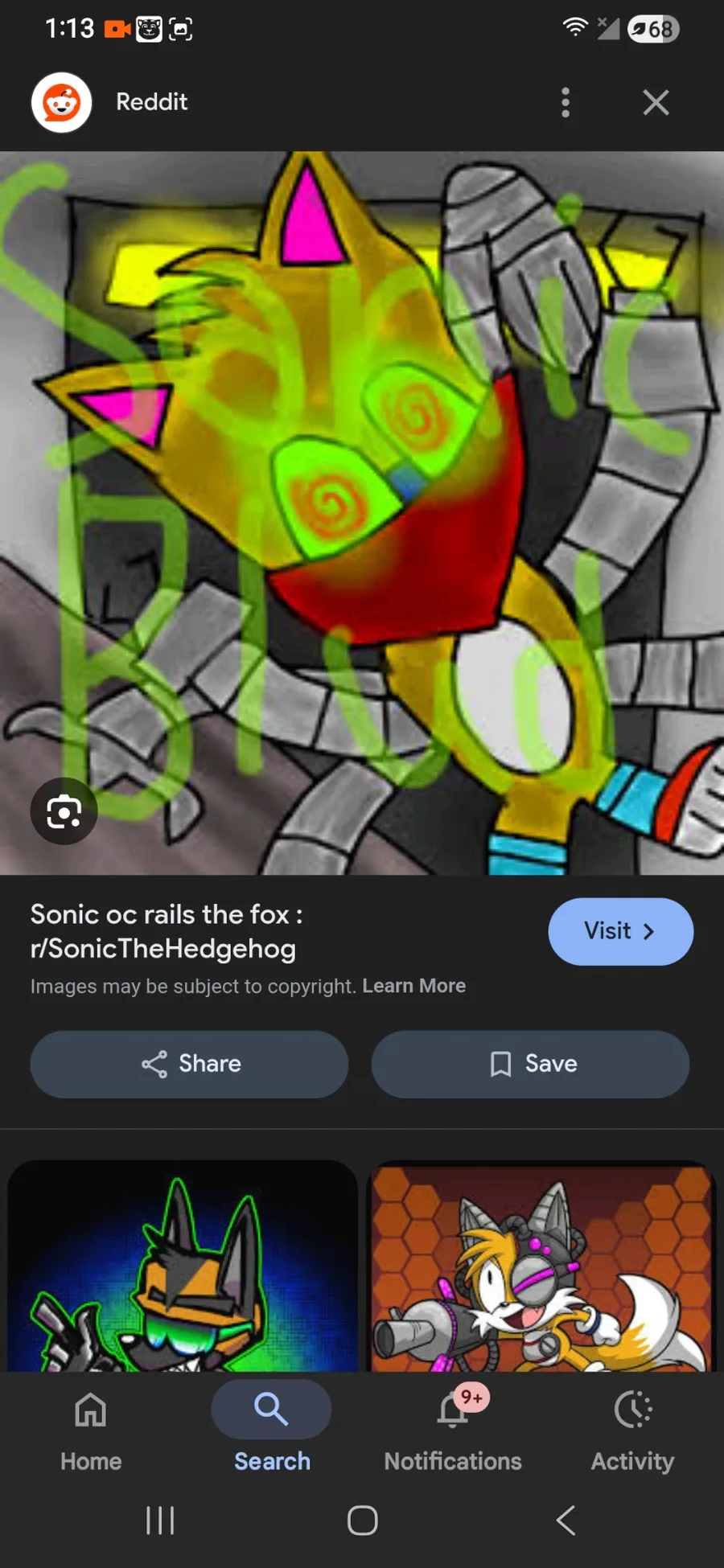Tap the Share button
The width and height of the screenshot is (724, 1568).
(189, 1064)
